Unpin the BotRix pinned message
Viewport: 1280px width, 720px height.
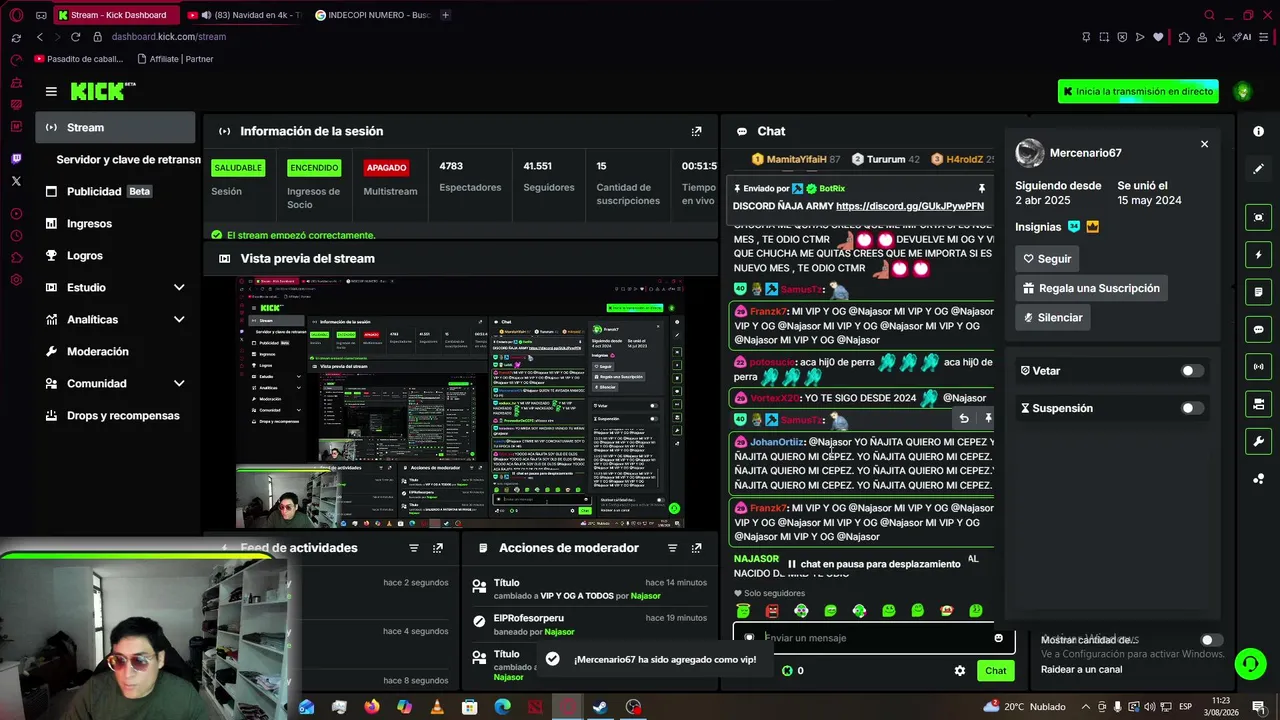982,188
